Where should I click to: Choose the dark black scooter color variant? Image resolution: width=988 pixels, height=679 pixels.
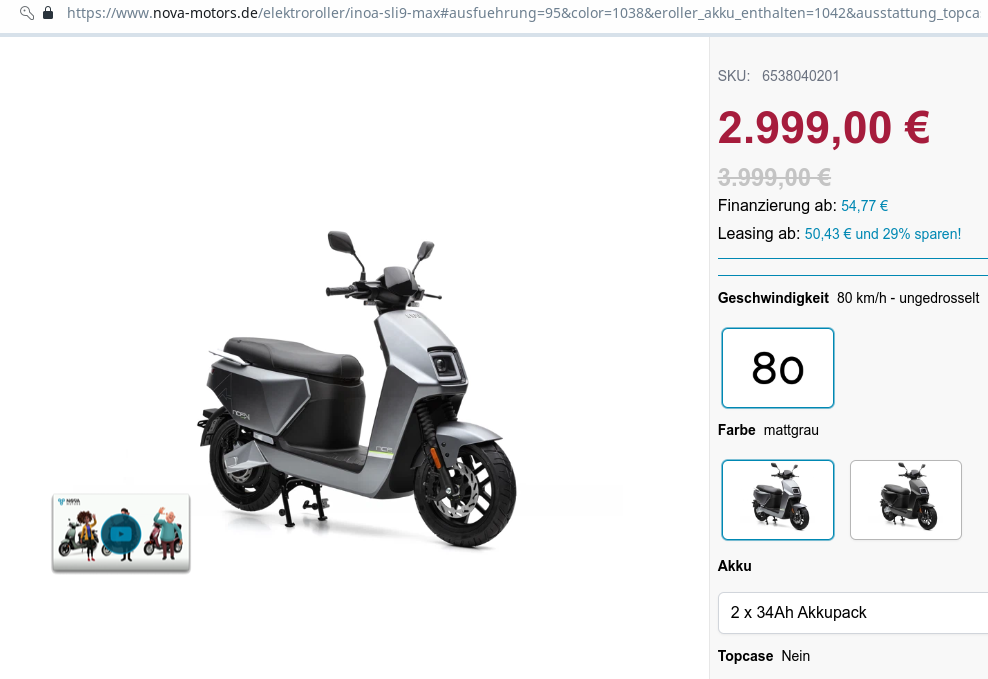pyautogui.click(x=905, y=500)
